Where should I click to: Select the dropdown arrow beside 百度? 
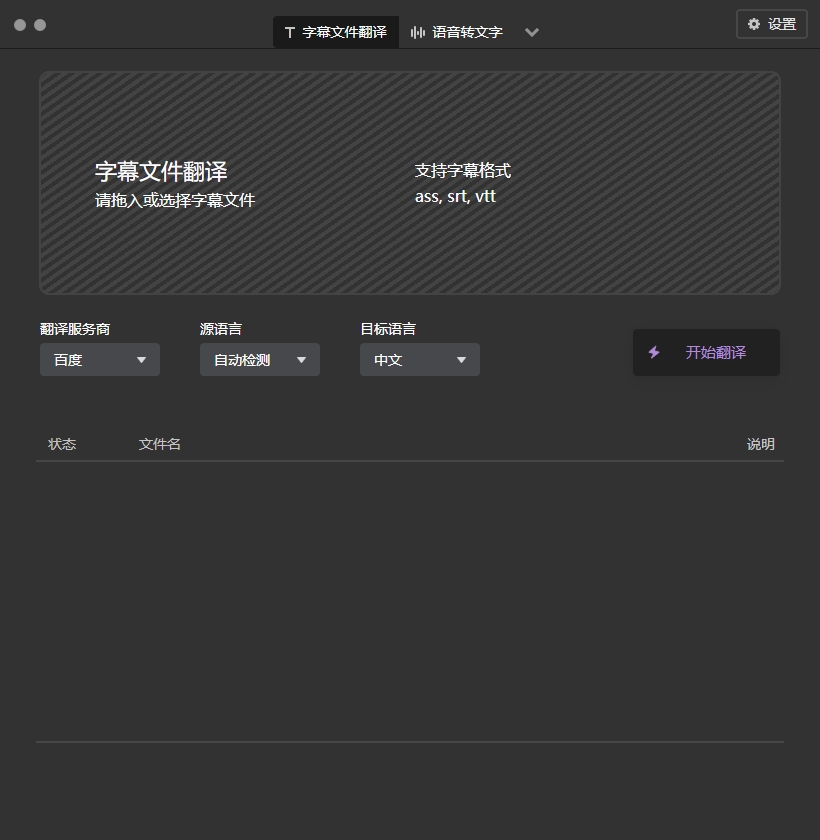(141, 359)
